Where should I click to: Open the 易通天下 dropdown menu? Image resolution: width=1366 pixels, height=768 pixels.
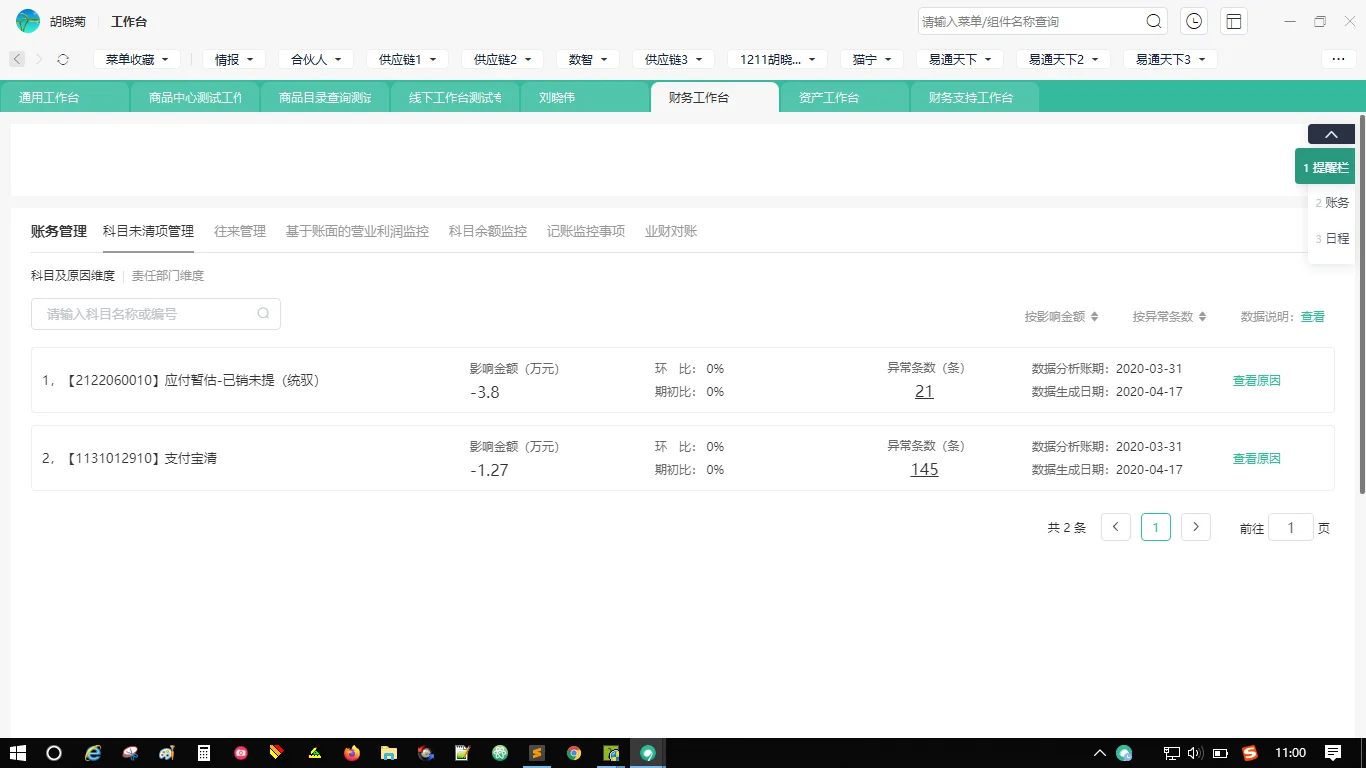(x=959, y=59)
